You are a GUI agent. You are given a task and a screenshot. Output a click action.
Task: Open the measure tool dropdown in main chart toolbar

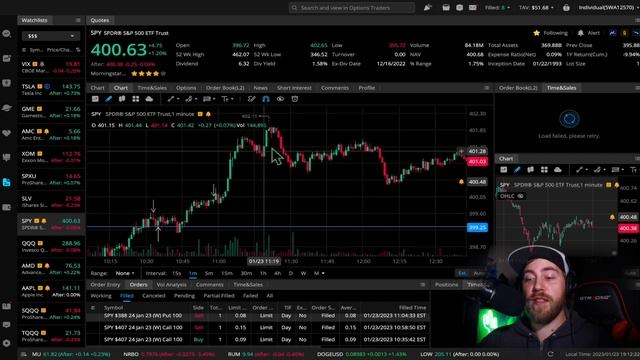(209, 99)
